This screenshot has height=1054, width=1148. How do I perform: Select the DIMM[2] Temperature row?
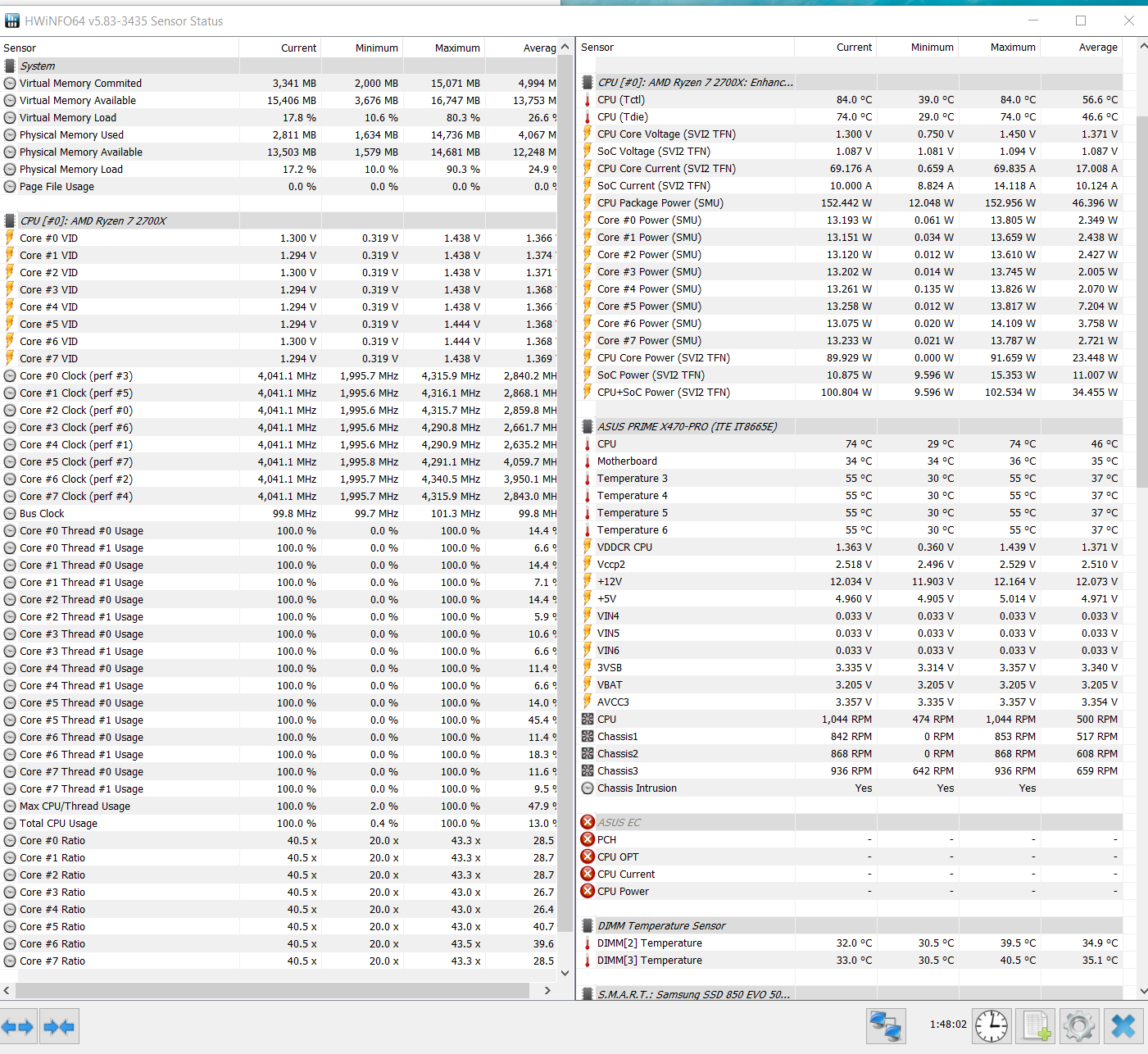pos(851,943)
